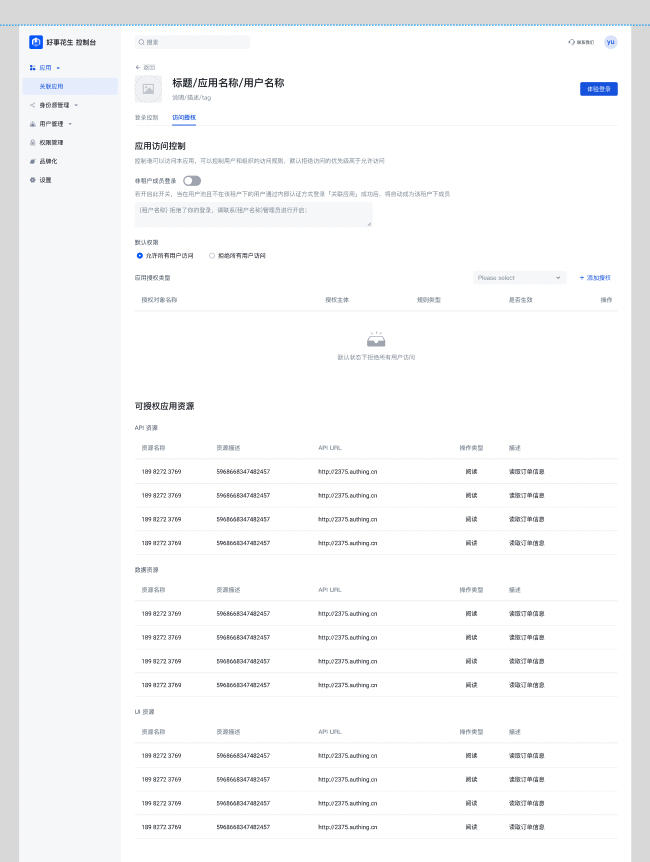The width and height of the screenshot is (650, 862).
Task: Click the headset contact-us icon
Action: tap(571, 42)
